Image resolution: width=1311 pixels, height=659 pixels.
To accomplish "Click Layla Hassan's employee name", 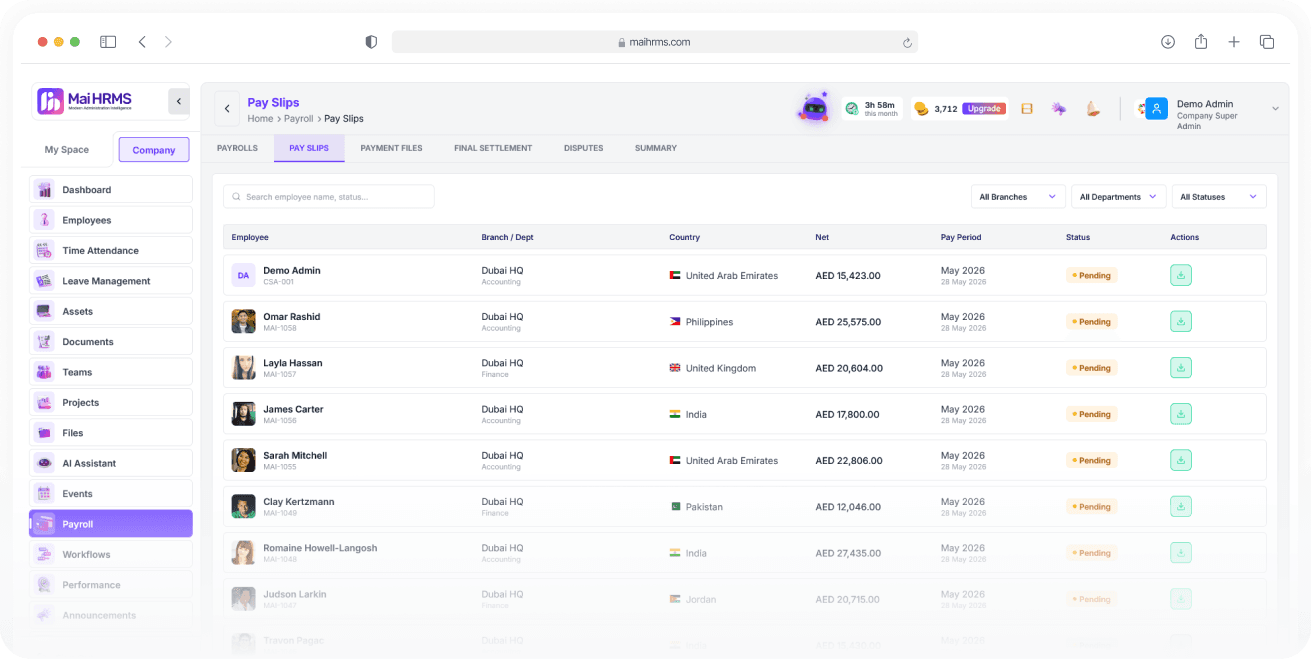I will (293, 363).
